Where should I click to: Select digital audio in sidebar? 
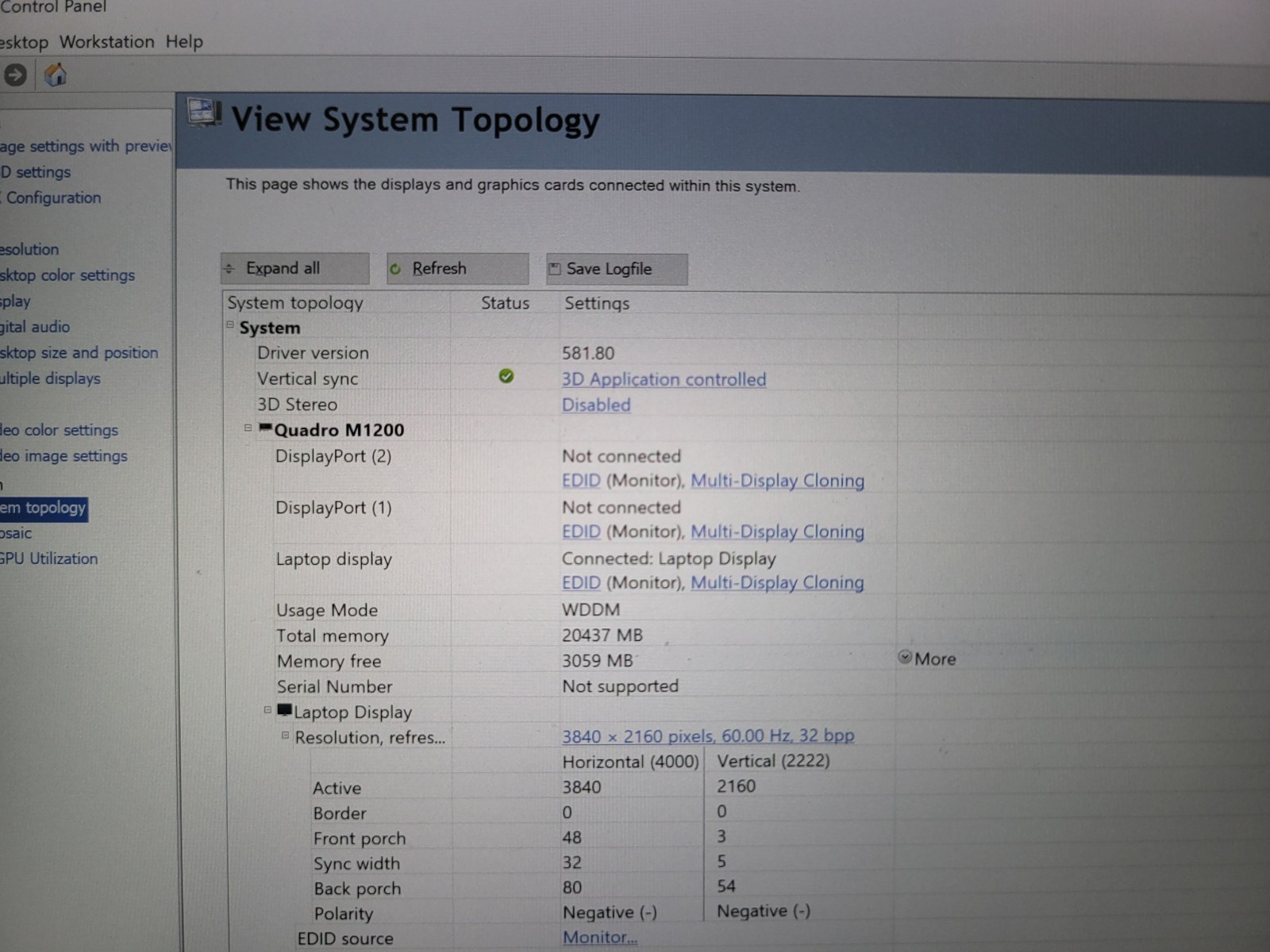tap(35, 327)
